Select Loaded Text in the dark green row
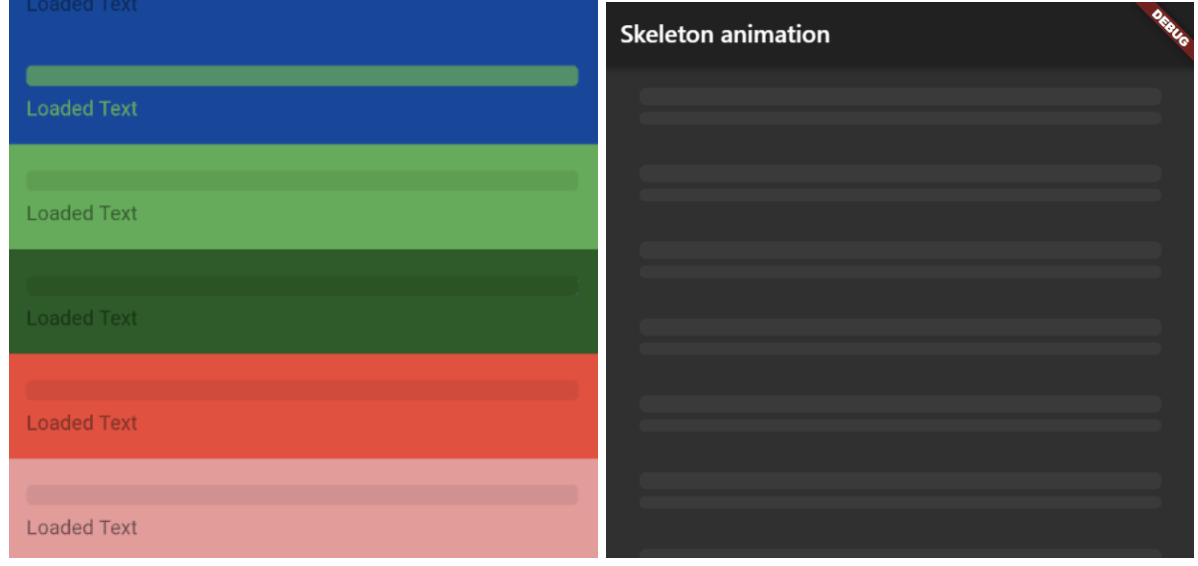The height and width of the screenshot is (566, 1198). pos(82,318)
